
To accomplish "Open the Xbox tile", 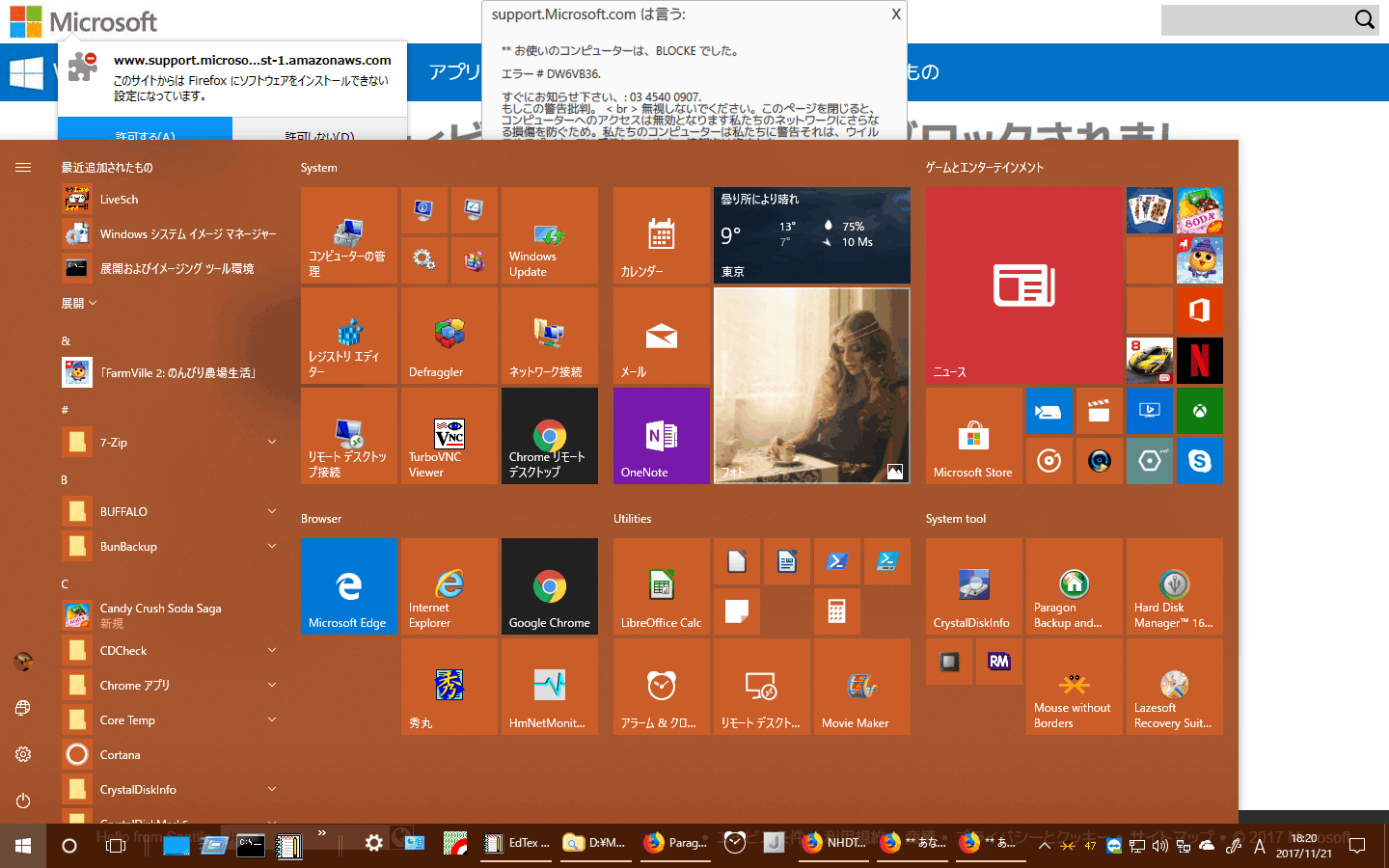I will tap(1200, 411).
